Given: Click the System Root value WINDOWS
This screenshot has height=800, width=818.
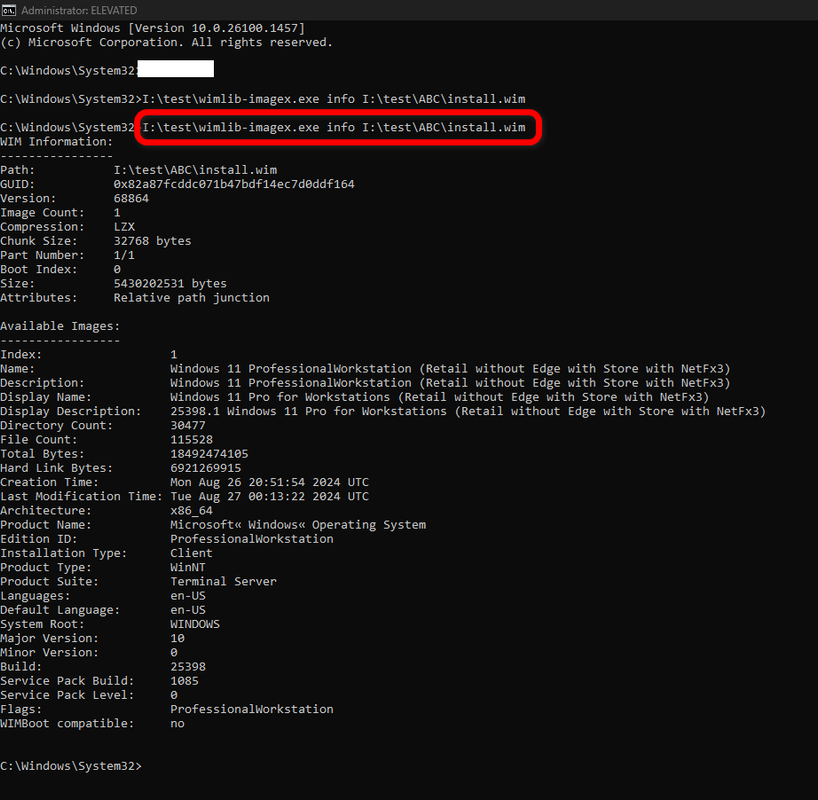Looking at the screenshot, I should coord(195,624).
